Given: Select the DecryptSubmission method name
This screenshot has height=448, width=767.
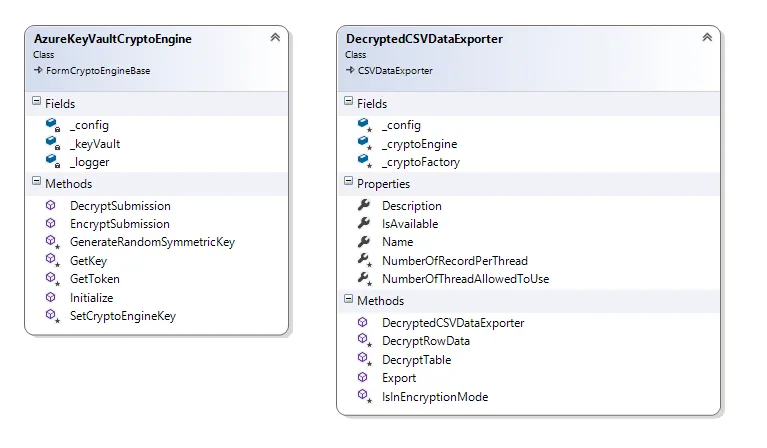Looking at the screenshot, I should (x=120, y=206).
